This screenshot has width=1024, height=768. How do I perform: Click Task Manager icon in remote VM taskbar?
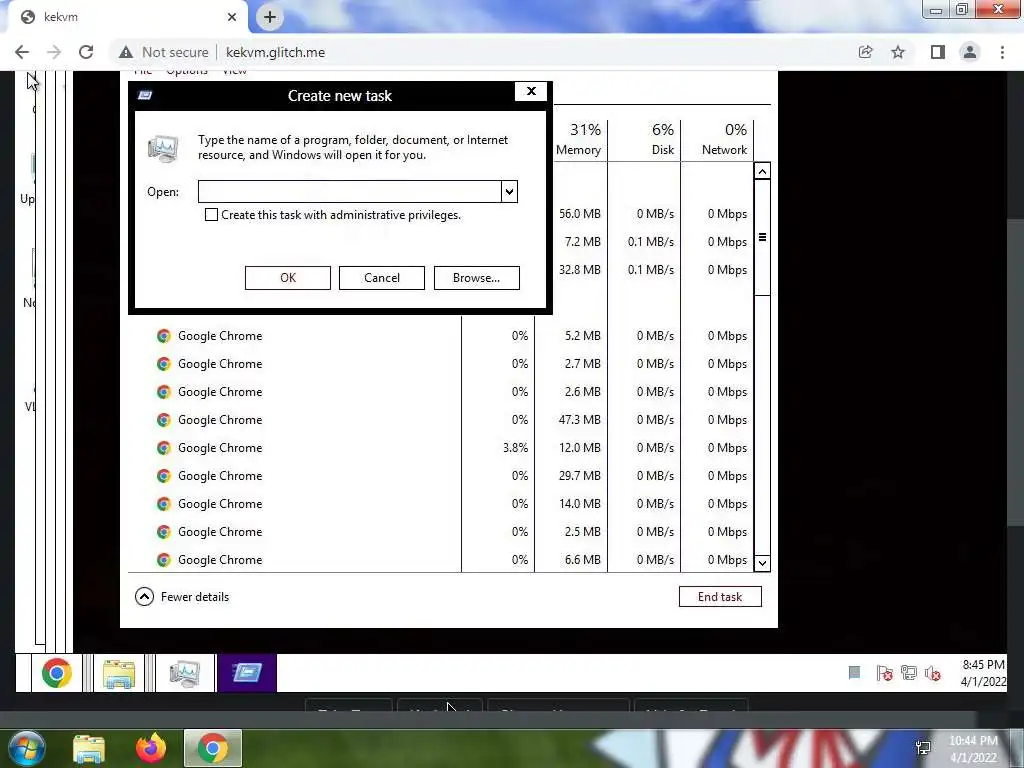pos(185,673)
